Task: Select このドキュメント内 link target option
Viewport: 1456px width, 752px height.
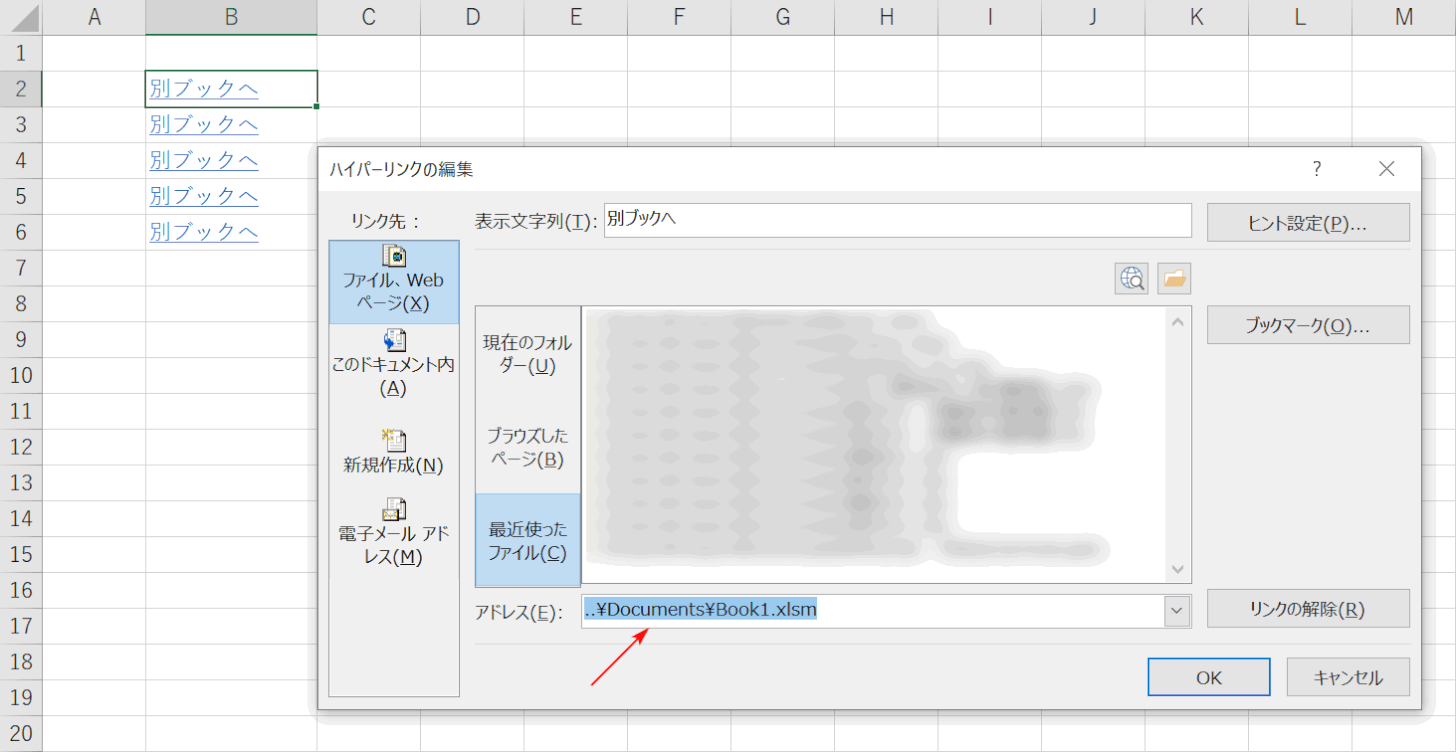Action: tap(394, 365)
